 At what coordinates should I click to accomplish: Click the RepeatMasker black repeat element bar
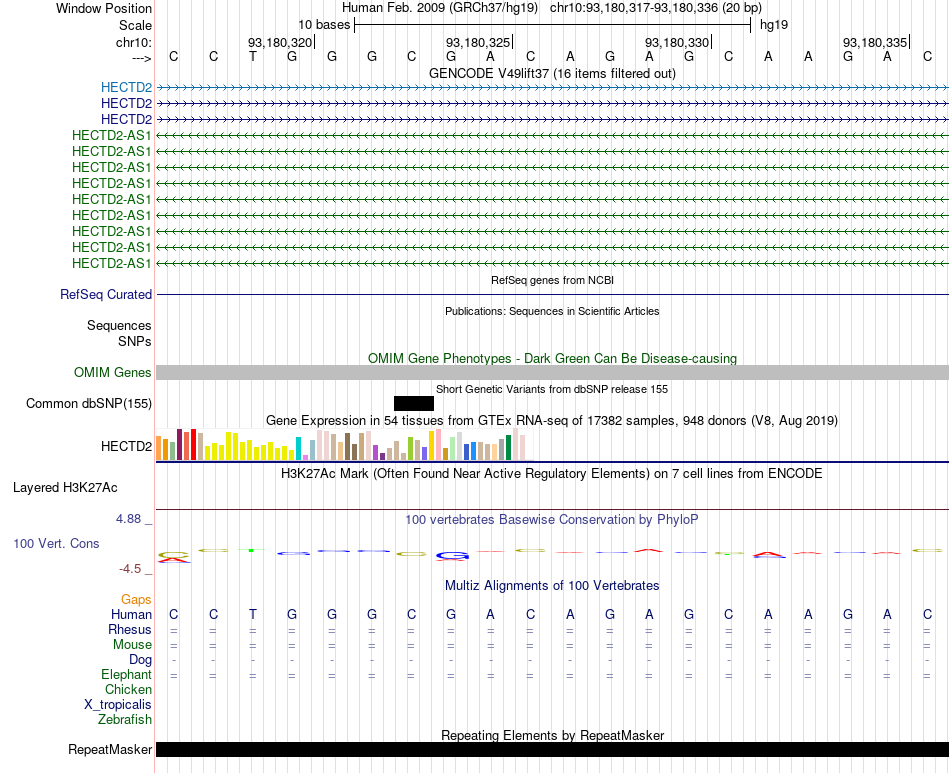click(x=552, y=749)
